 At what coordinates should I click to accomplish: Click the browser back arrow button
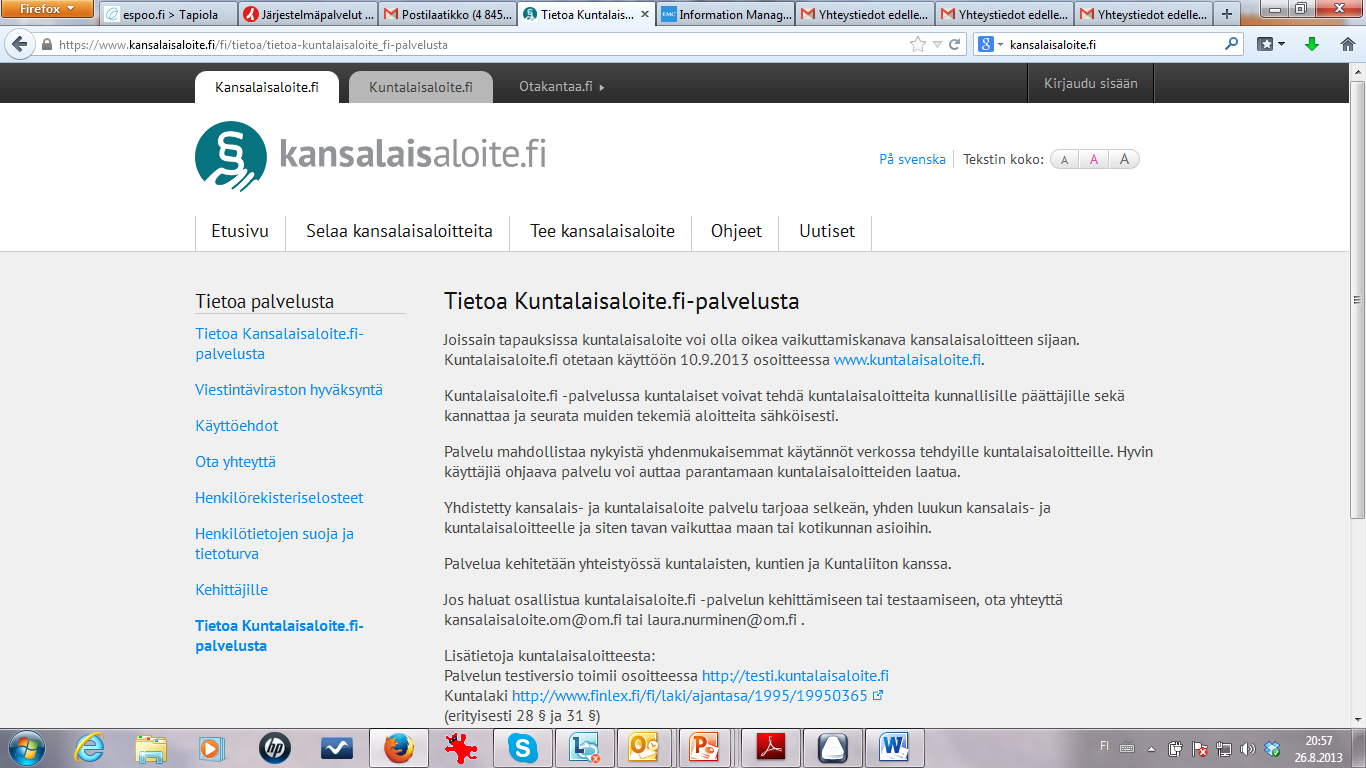click(20, 45)
